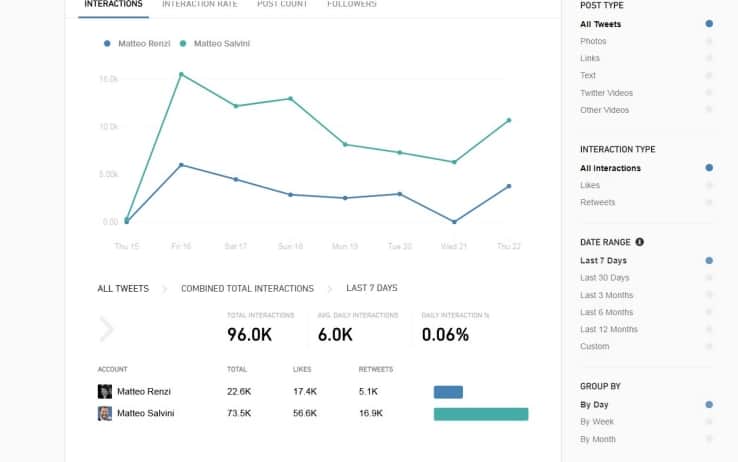This screenshot has width=738, height=462.
Task: Select Custom date range option
Action: click(x=594, y=346)
